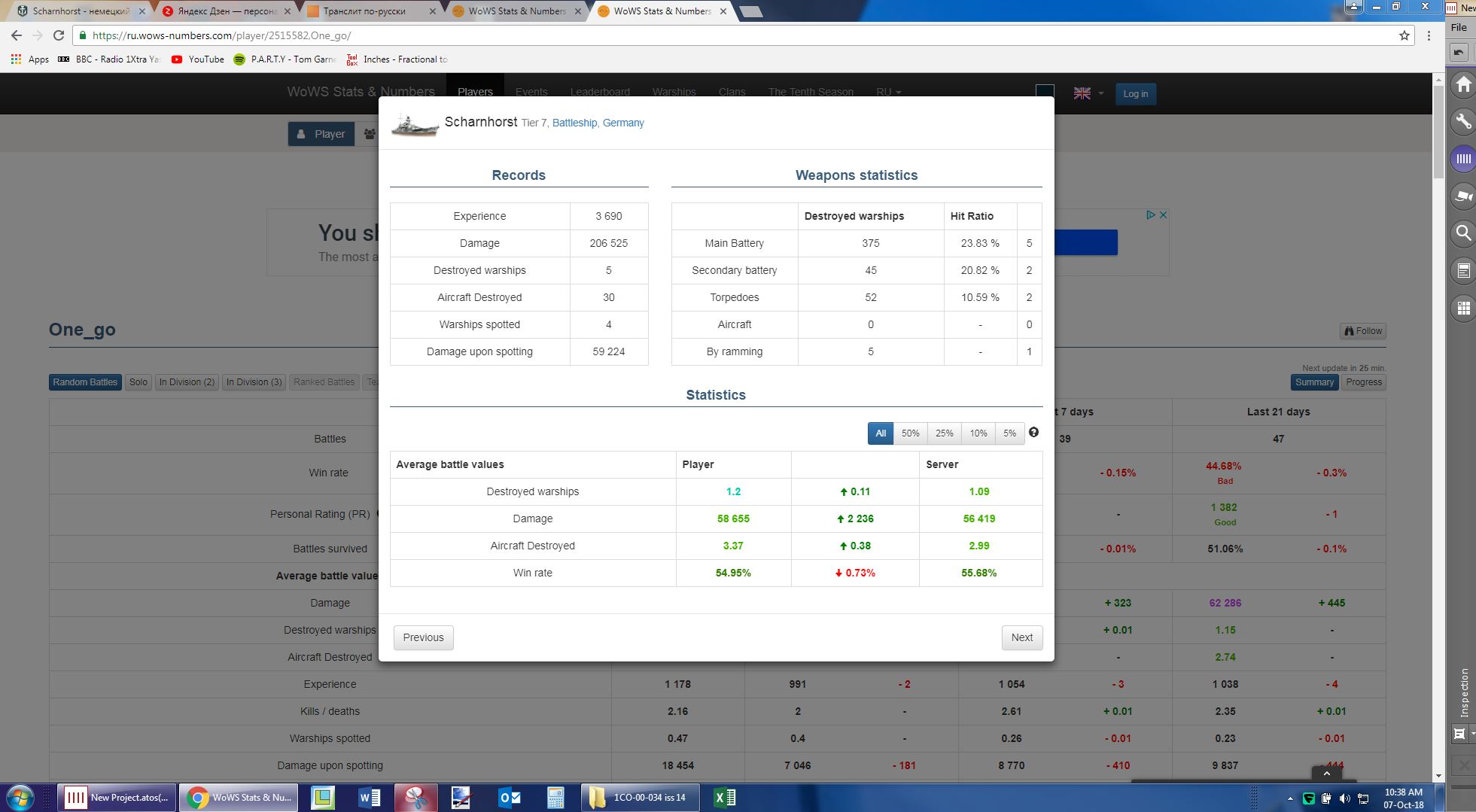Show hidden system tray icons
The height and width of the screenshot is (812, 1476).
(x=1289, y=798)
